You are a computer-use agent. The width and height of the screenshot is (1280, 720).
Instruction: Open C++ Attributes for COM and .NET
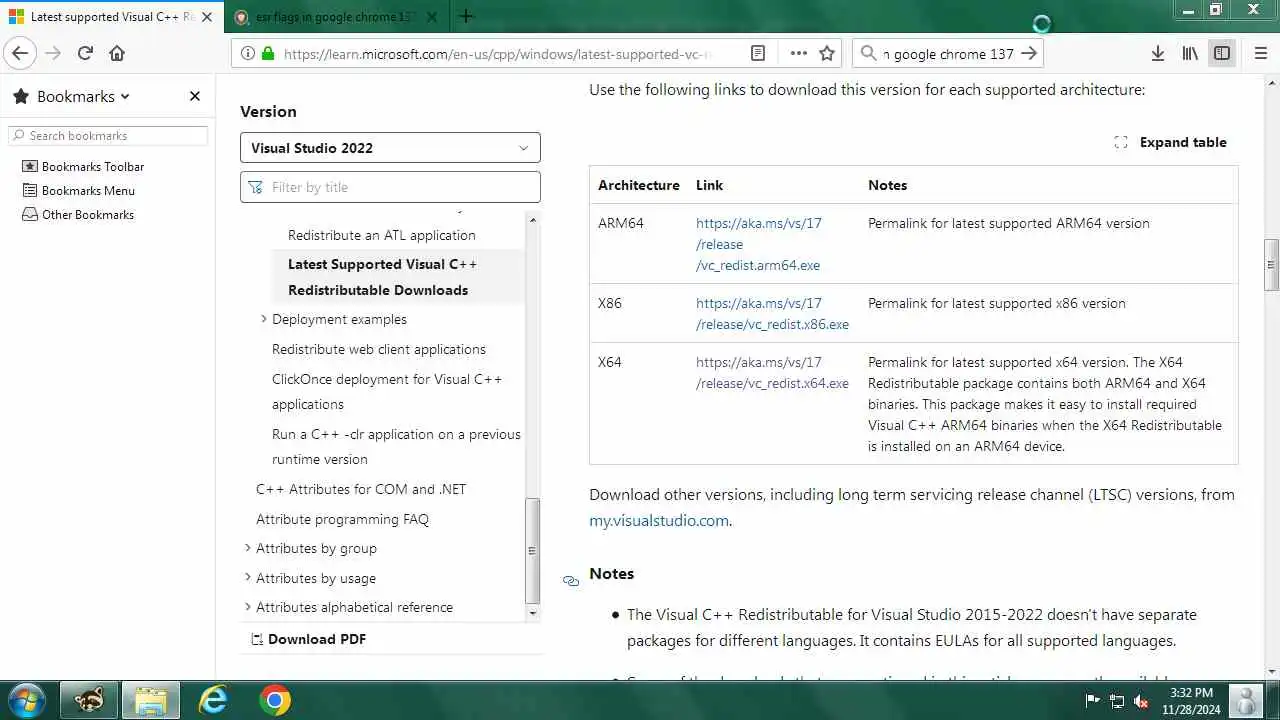pyautogui.click(x=361, y=489)
